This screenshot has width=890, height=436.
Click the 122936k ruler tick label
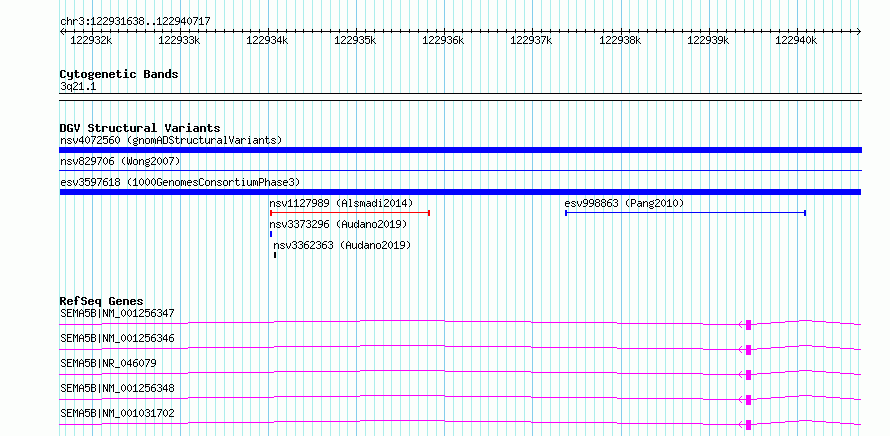444,40
